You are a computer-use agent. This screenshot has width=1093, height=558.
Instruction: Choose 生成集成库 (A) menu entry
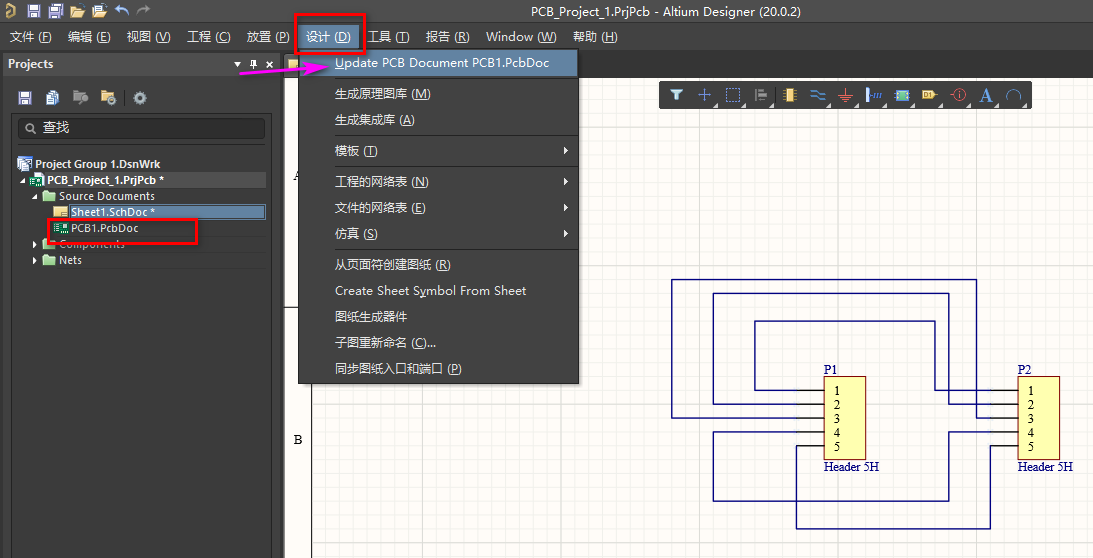point(438,120)
